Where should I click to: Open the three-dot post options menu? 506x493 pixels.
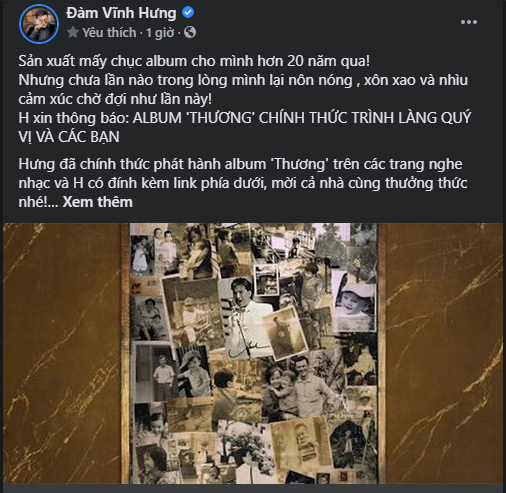click(x=469, y=22)
